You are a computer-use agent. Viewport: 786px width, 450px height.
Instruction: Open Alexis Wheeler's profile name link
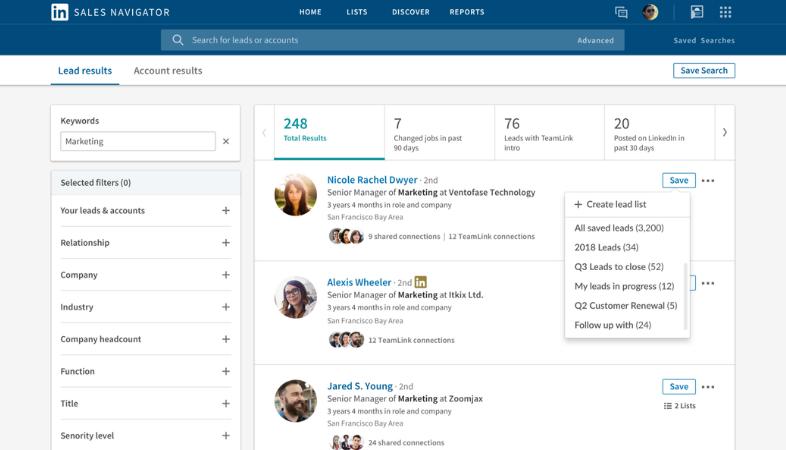coord(359,283)
